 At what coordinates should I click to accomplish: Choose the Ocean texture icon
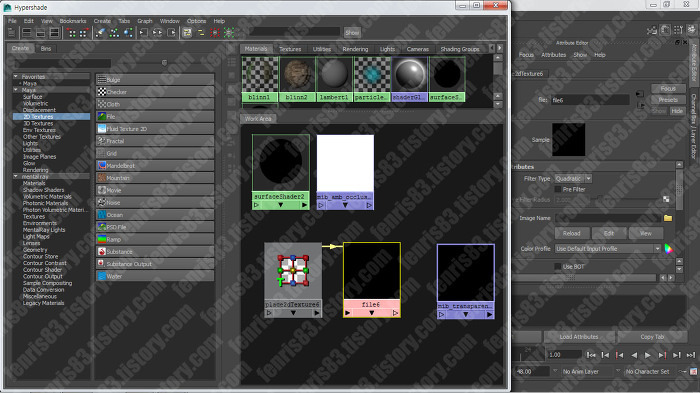tap(102, 215)
